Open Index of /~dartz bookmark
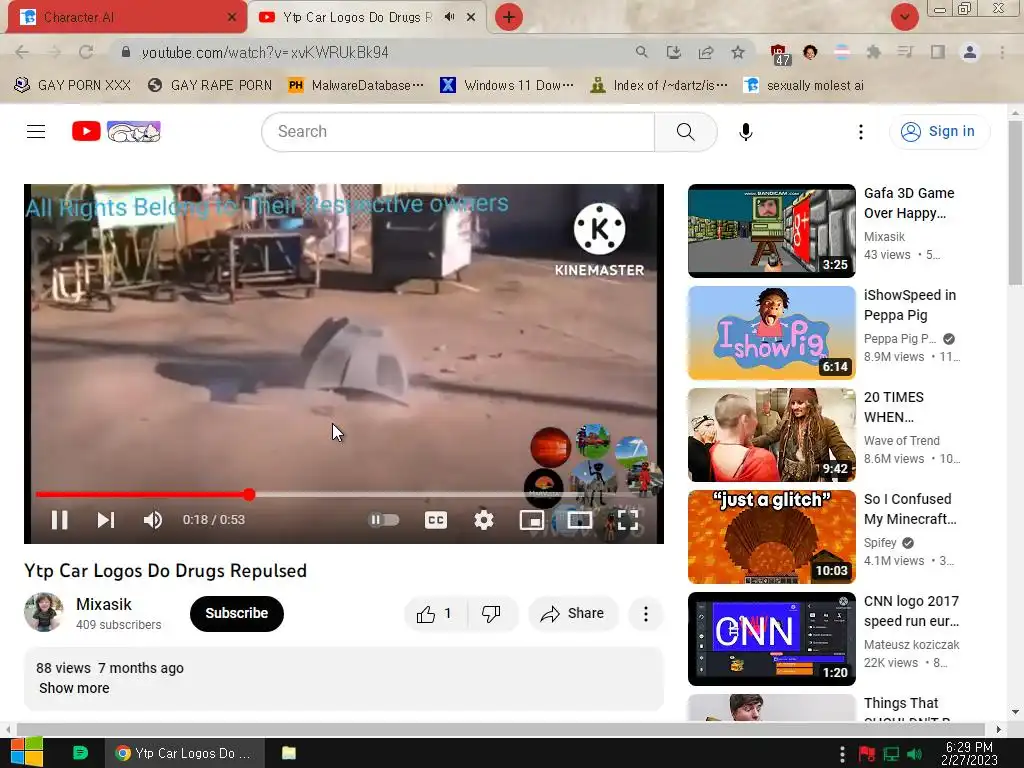 (x=658, y=85)
